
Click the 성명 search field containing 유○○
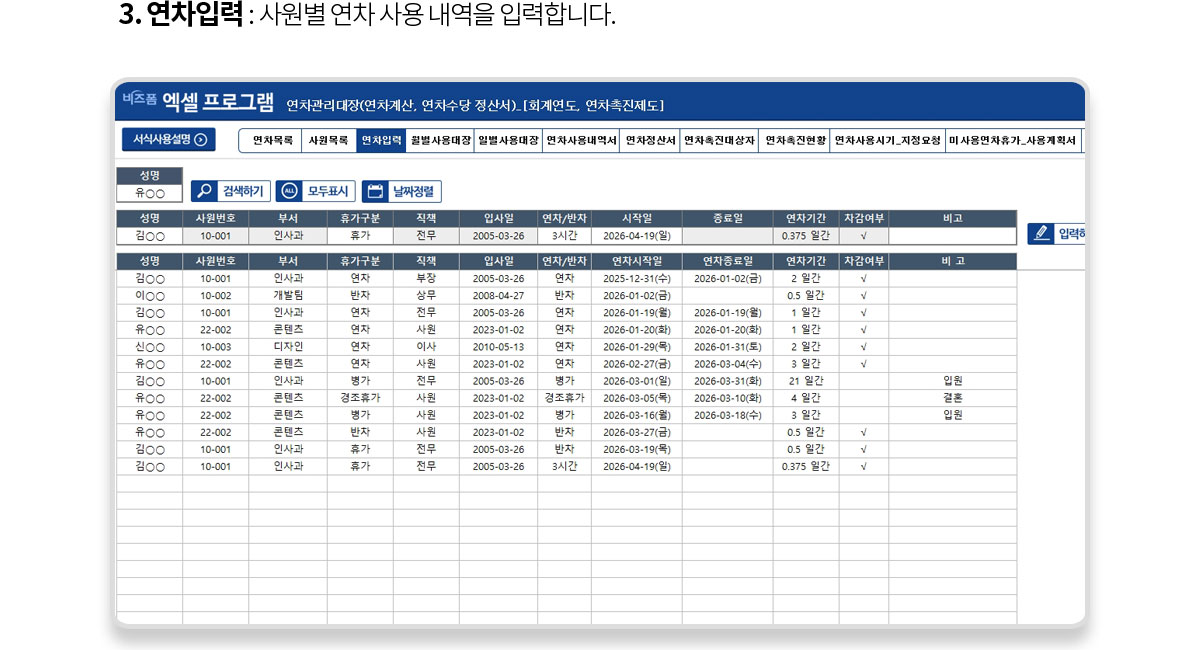pyautogui.click(x=149, y=194)
